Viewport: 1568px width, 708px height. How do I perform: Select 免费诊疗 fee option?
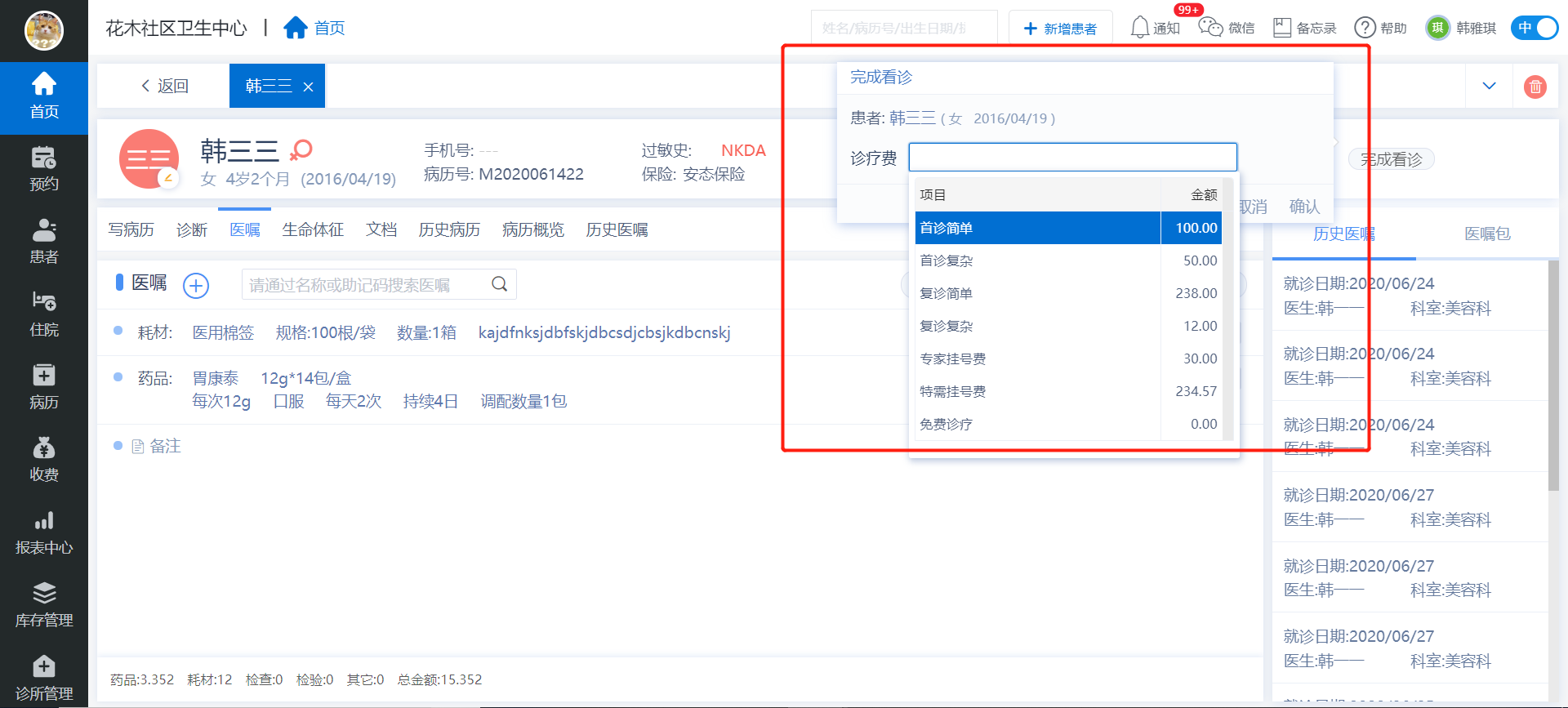(x=1068, y=424)
